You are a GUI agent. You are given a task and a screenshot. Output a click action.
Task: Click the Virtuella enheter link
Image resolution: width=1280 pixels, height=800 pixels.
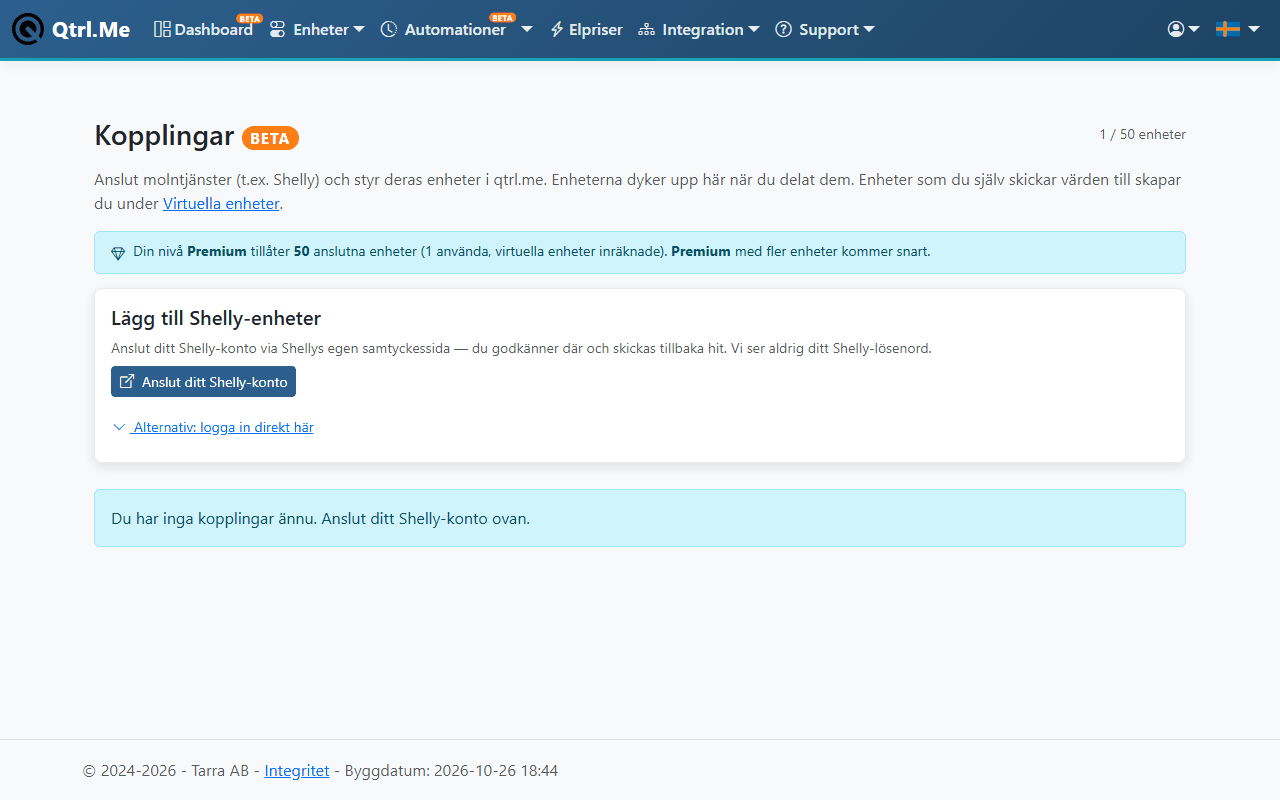(221, 203)
